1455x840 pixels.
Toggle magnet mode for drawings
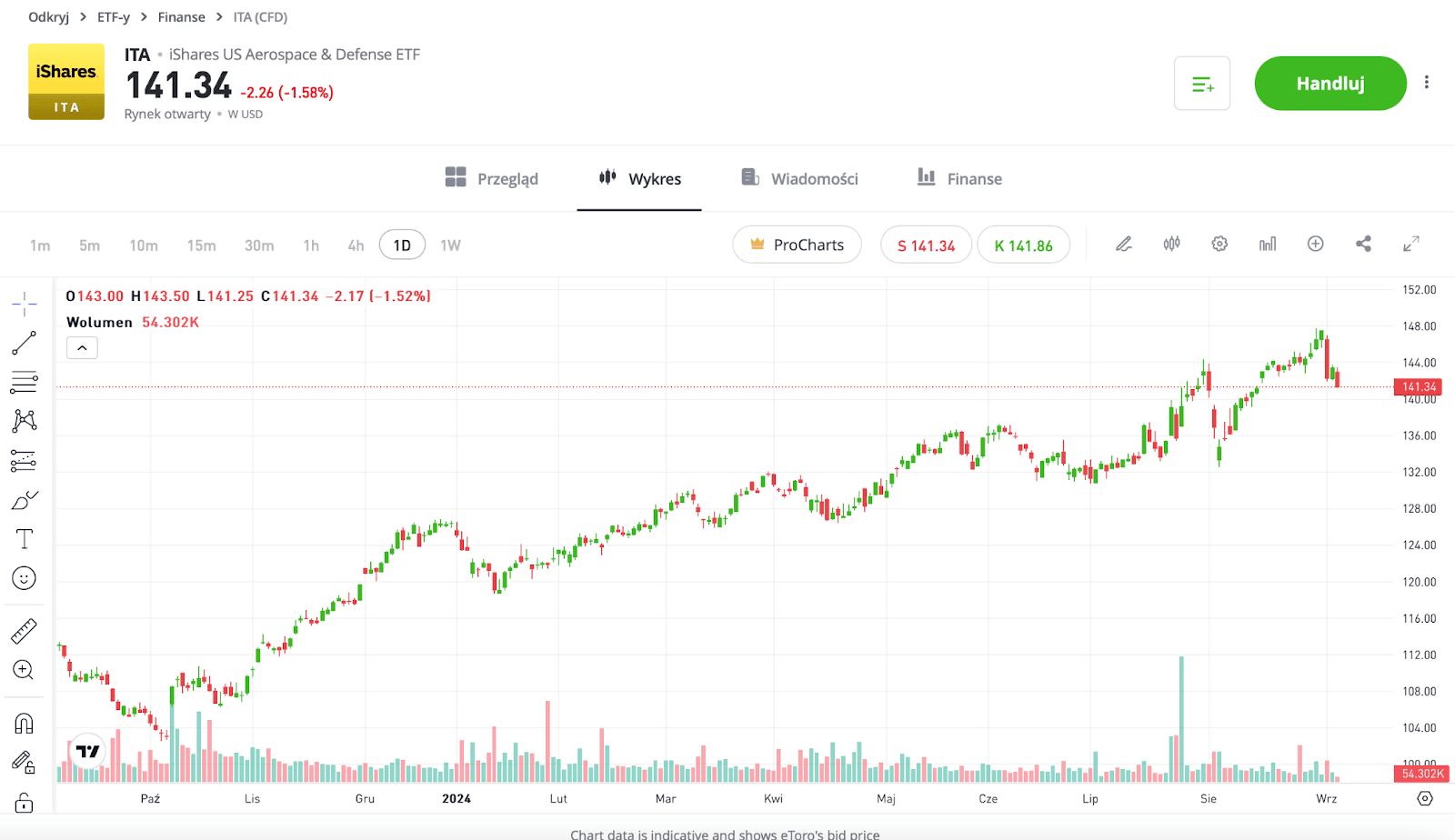(x=25, y=724)
